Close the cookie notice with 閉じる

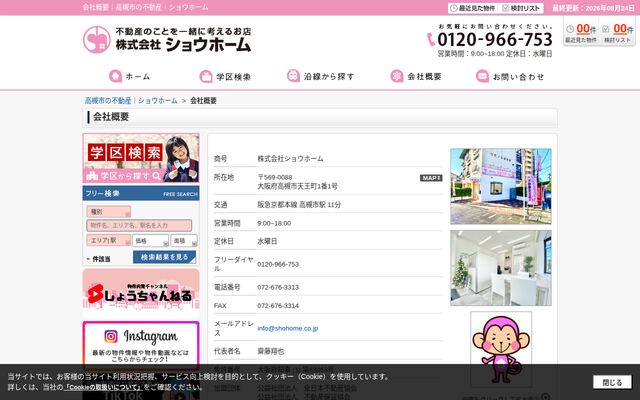[x=612, y=382]
